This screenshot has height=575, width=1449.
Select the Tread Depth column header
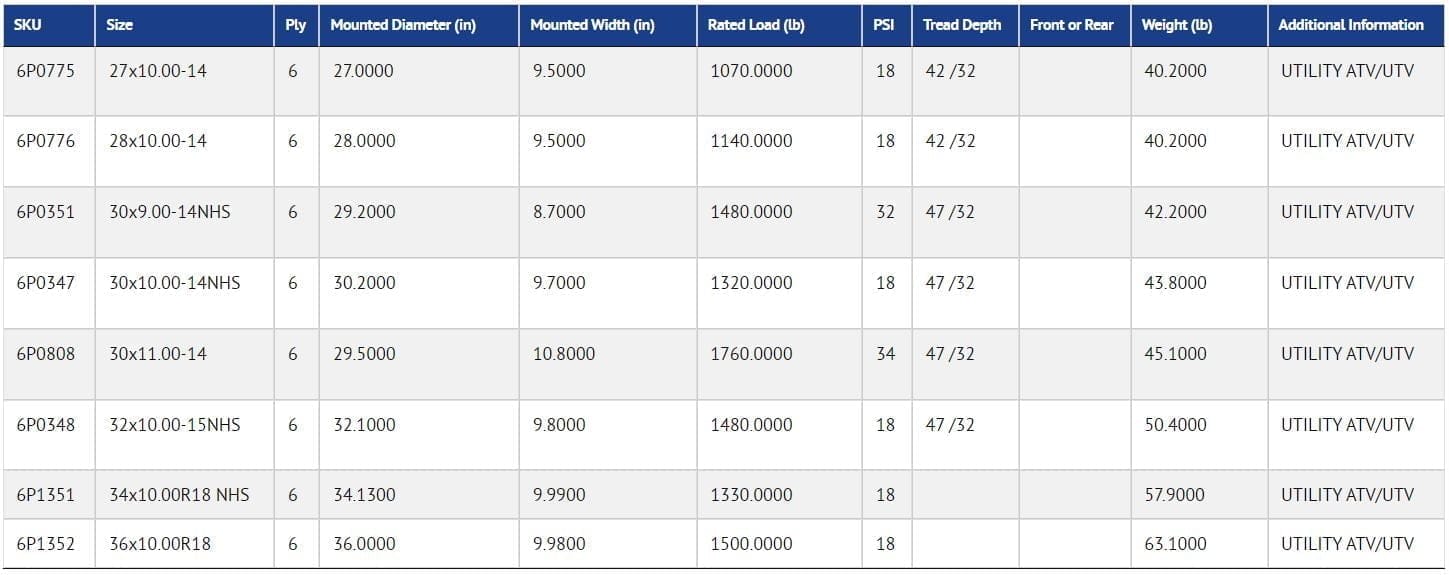965,25
